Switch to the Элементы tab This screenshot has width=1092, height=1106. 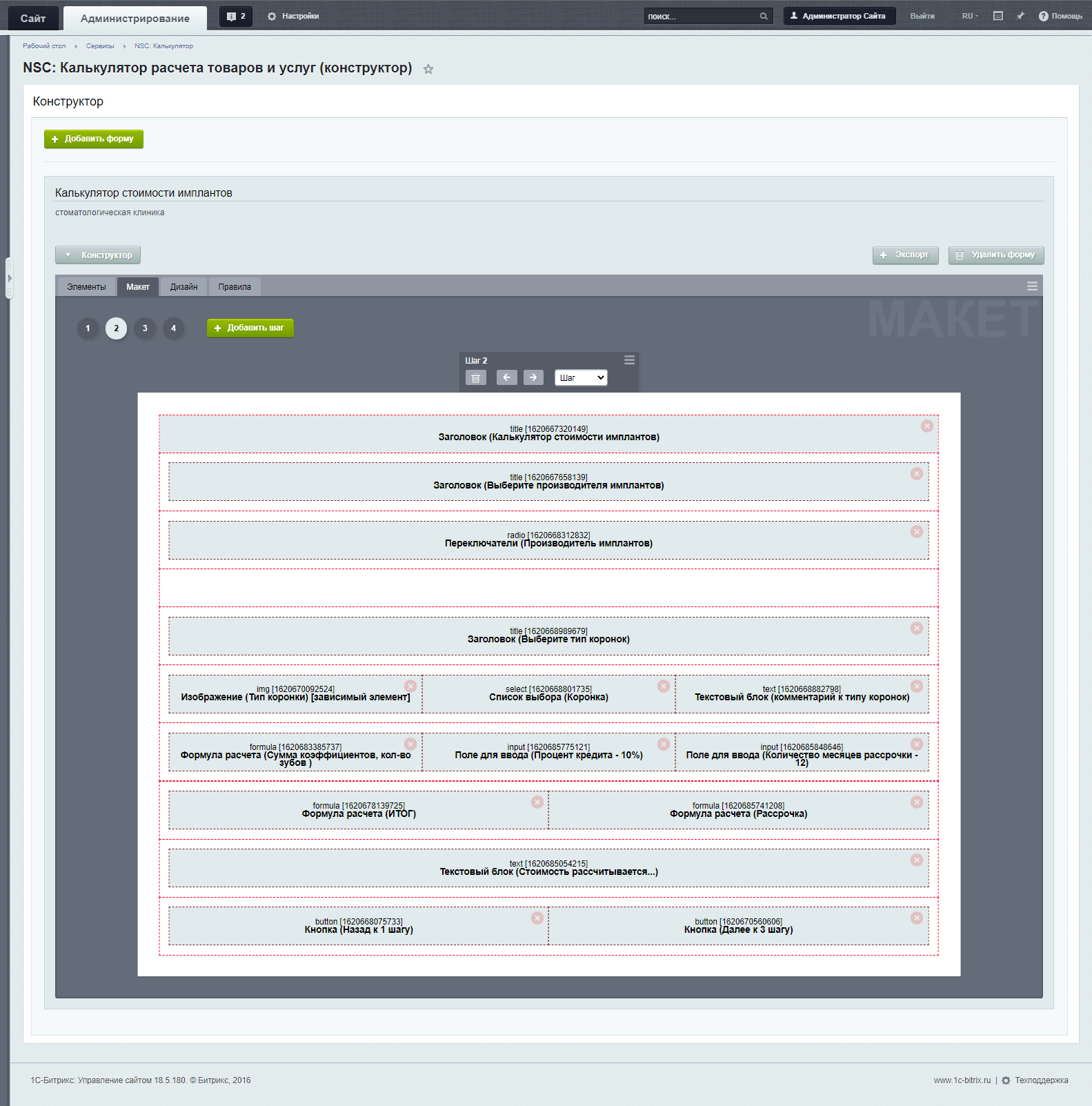click(86, 287)
